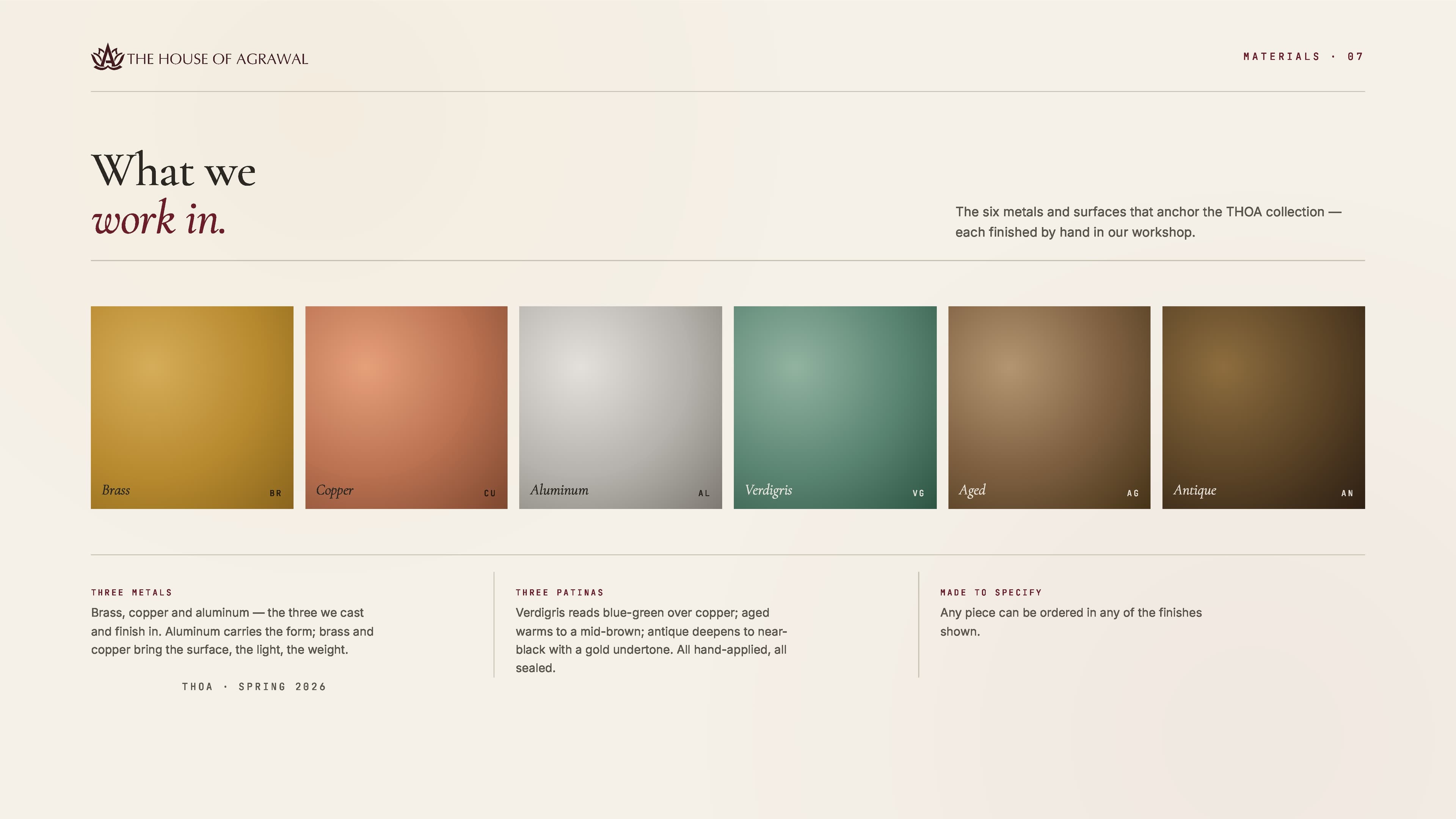This screenshot has height=819, width=1456.
Task: Click the "MATERIALS · 07" page label
Action: tap(1304, 56)
